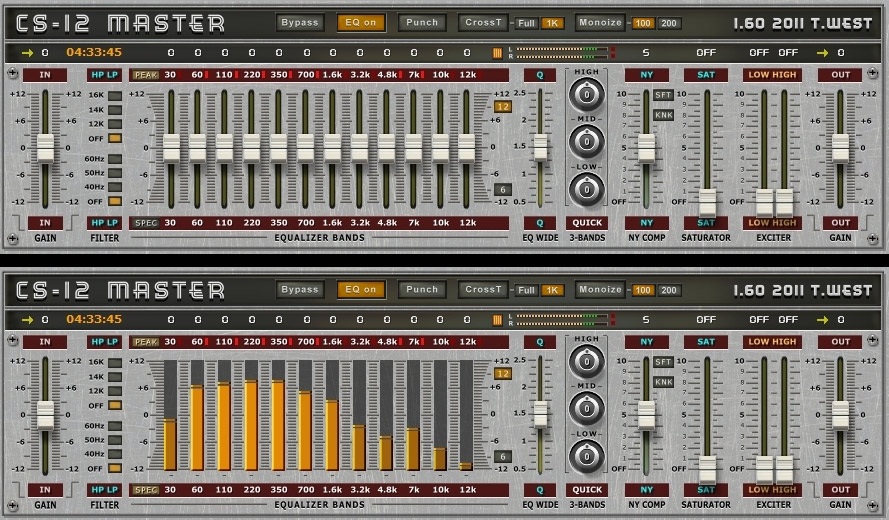Click the Saturator fader in upper plugin
Image resolution: width=889 pixels, height=520 pixels.
click(x=707, y=203)
